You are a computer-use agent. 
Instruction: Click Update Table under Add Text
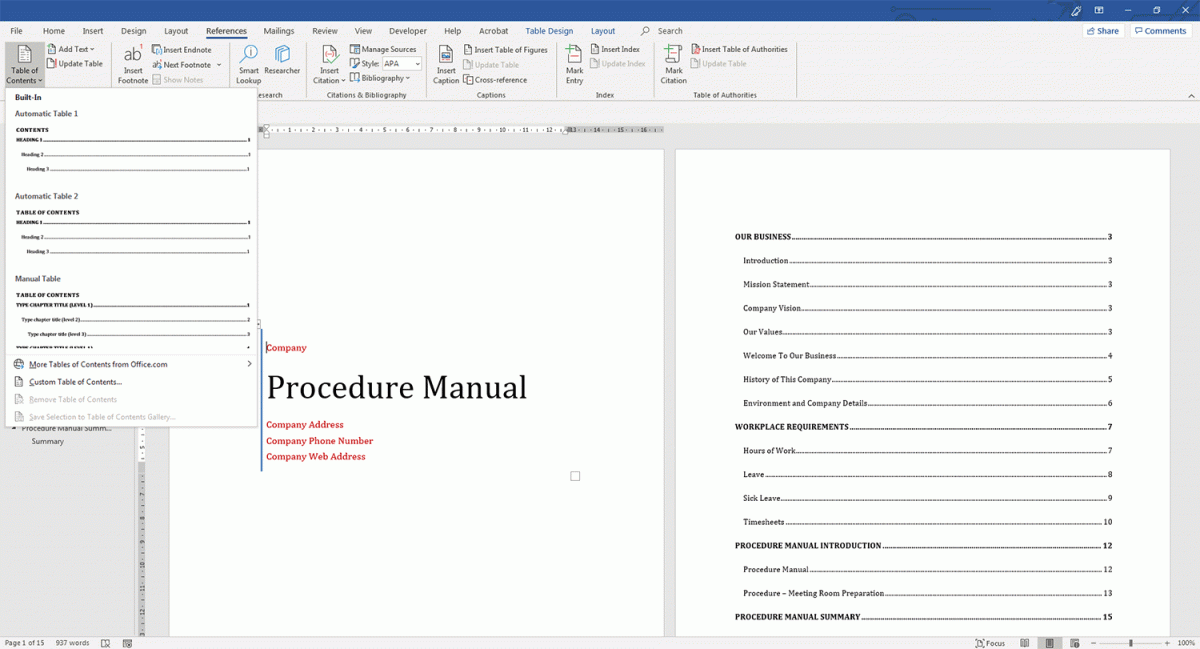coord(75,63)
